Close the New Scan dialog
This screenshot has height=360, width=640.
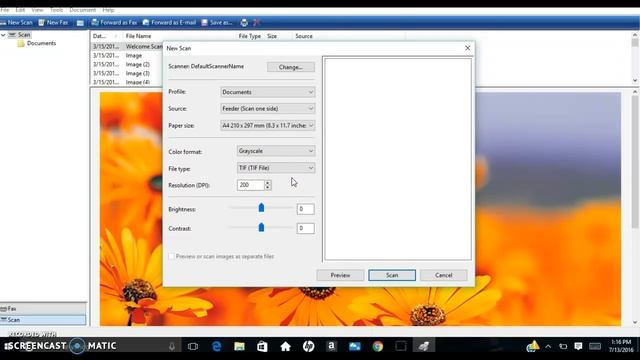467,48
